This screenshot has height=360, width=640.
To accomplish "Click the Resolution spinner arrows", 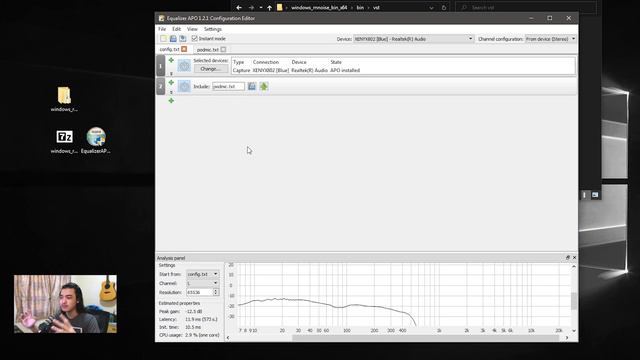I will tap(216, 292).
